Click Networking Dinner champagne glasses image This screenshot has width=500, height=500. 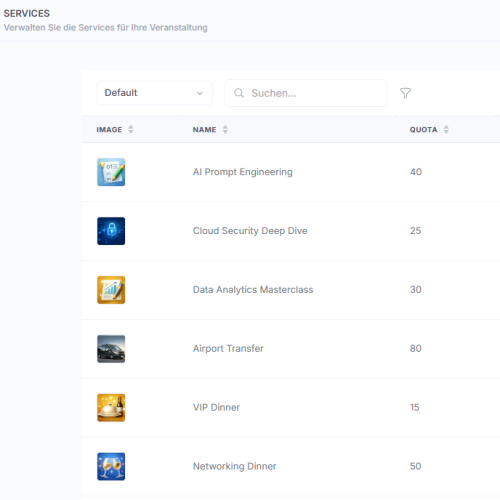111,466
